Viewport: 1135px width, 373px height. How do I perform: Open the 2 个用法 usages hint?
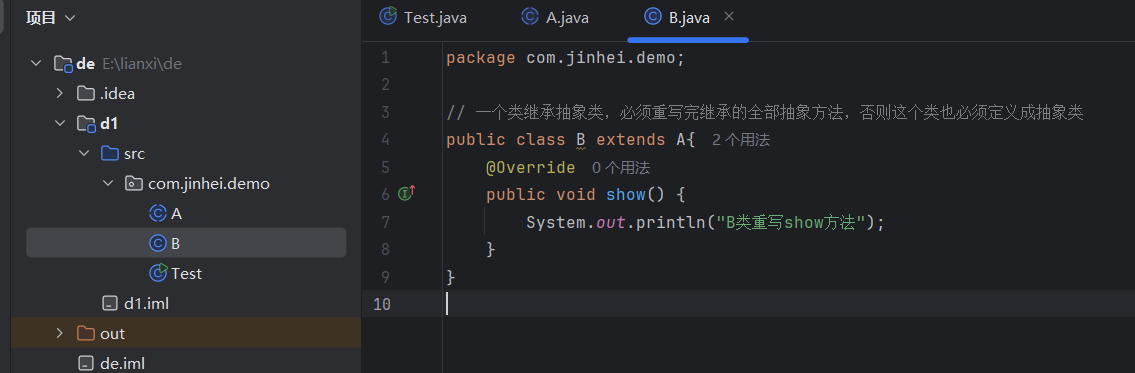(x=741, y=140)
